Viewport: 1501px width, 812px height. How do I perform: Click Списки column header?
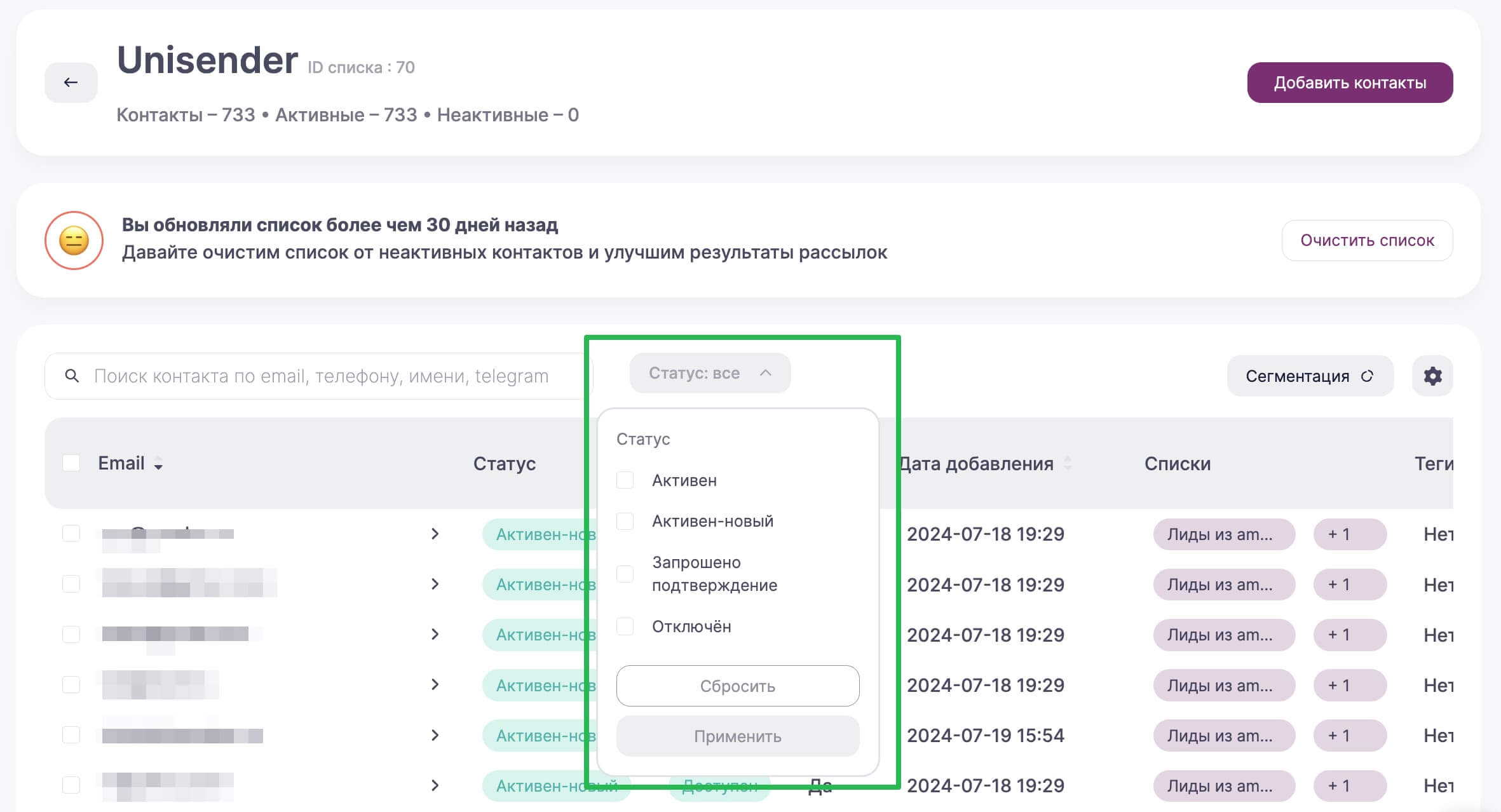(1178, 464)
